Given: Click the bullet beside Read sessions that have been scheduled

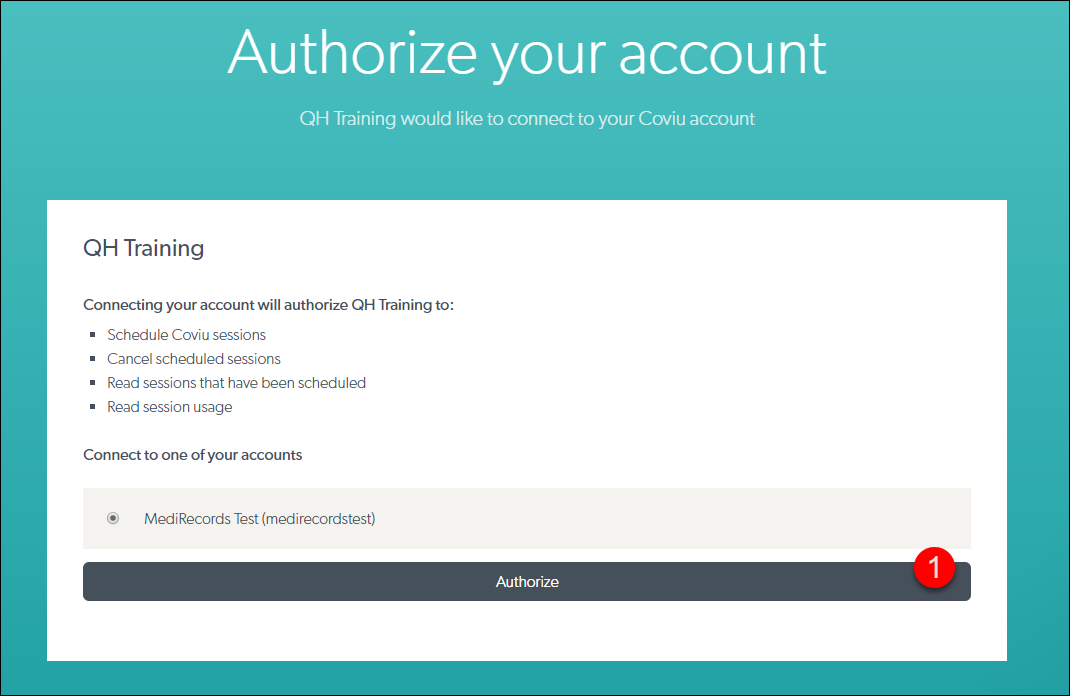Looking at the screenshot, I should point(95,382).
